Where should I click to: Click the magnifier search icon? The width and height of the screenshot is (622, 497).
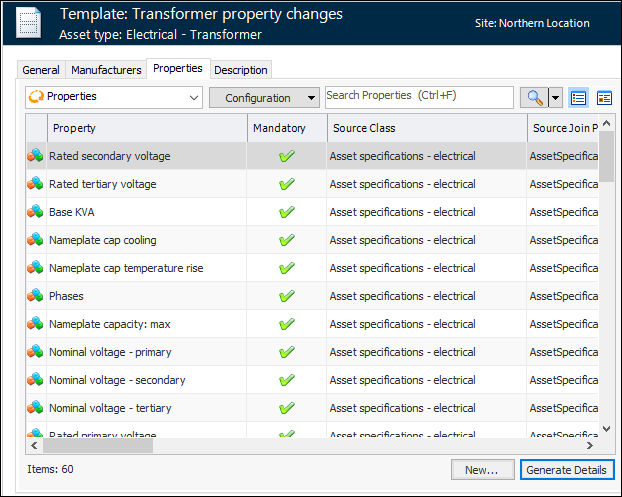pyautogui.click(x=534, y=98)
